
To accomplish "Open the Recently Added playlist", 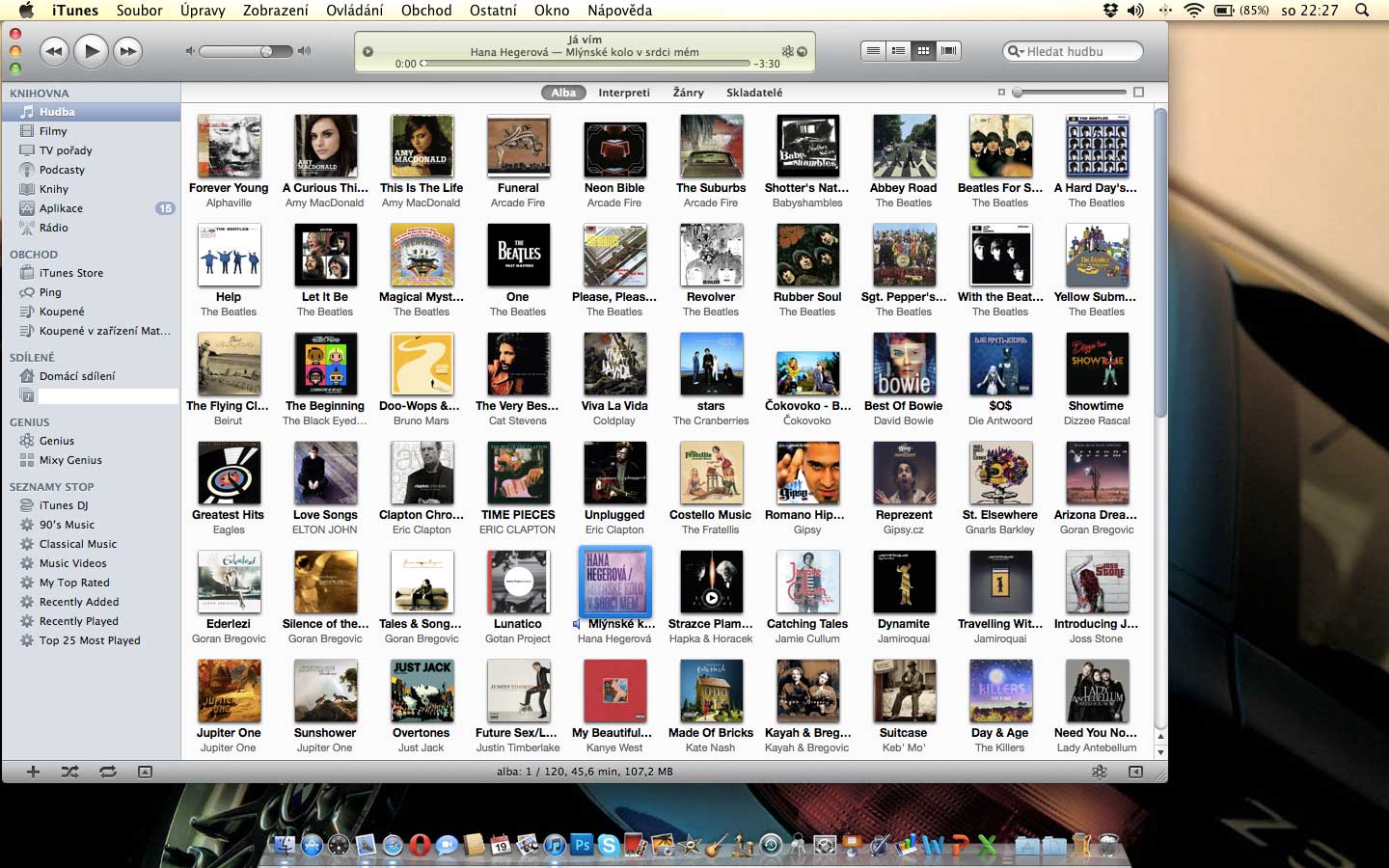I will pos(91,602).
